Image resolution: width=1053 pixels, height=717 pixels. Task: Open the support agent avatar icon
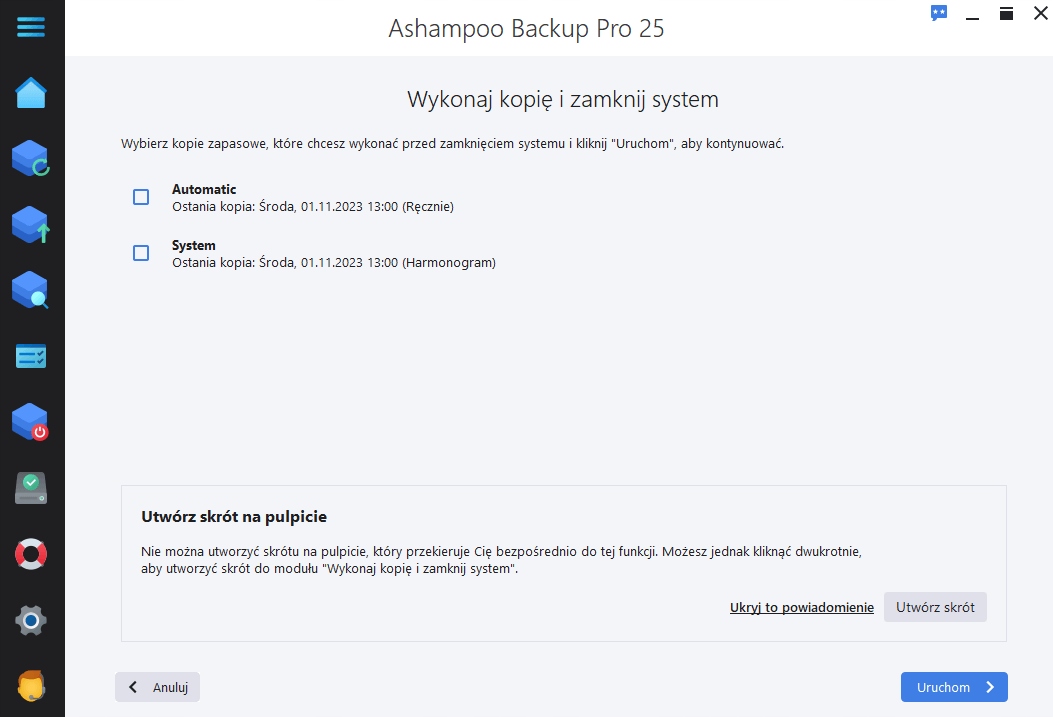31,686
